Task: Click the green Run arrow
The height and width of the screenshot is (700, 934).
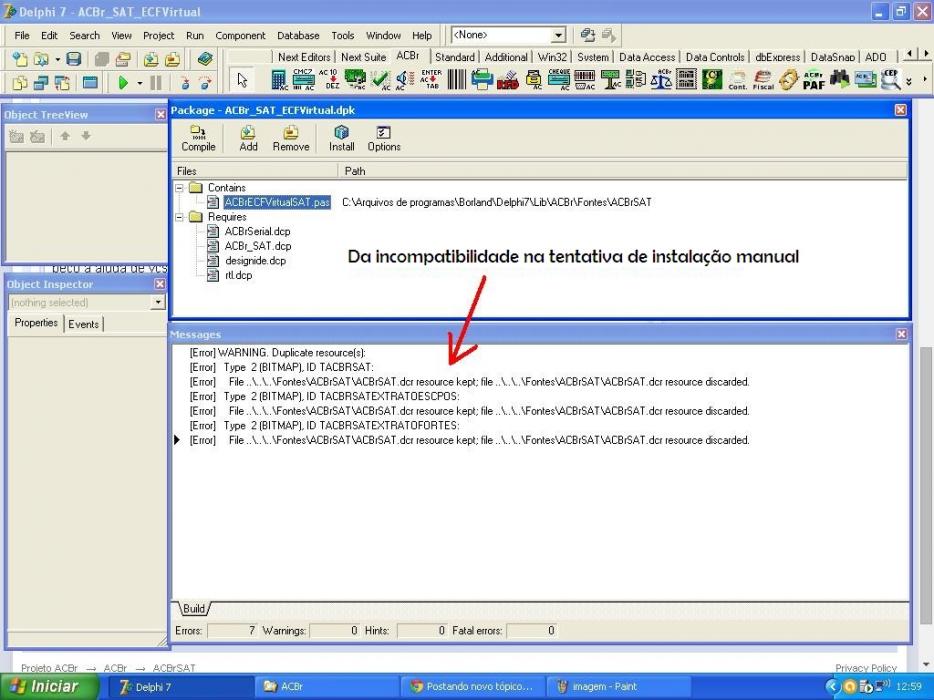Action: [123, 83]
